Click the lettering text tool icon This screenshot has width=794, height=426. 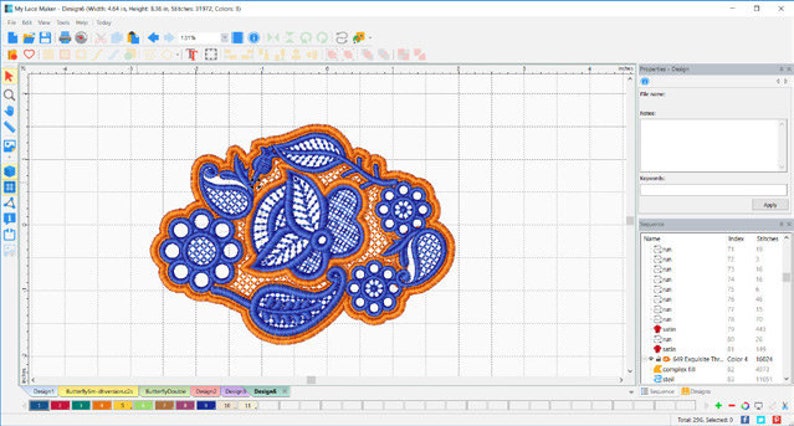coord(191,54)
